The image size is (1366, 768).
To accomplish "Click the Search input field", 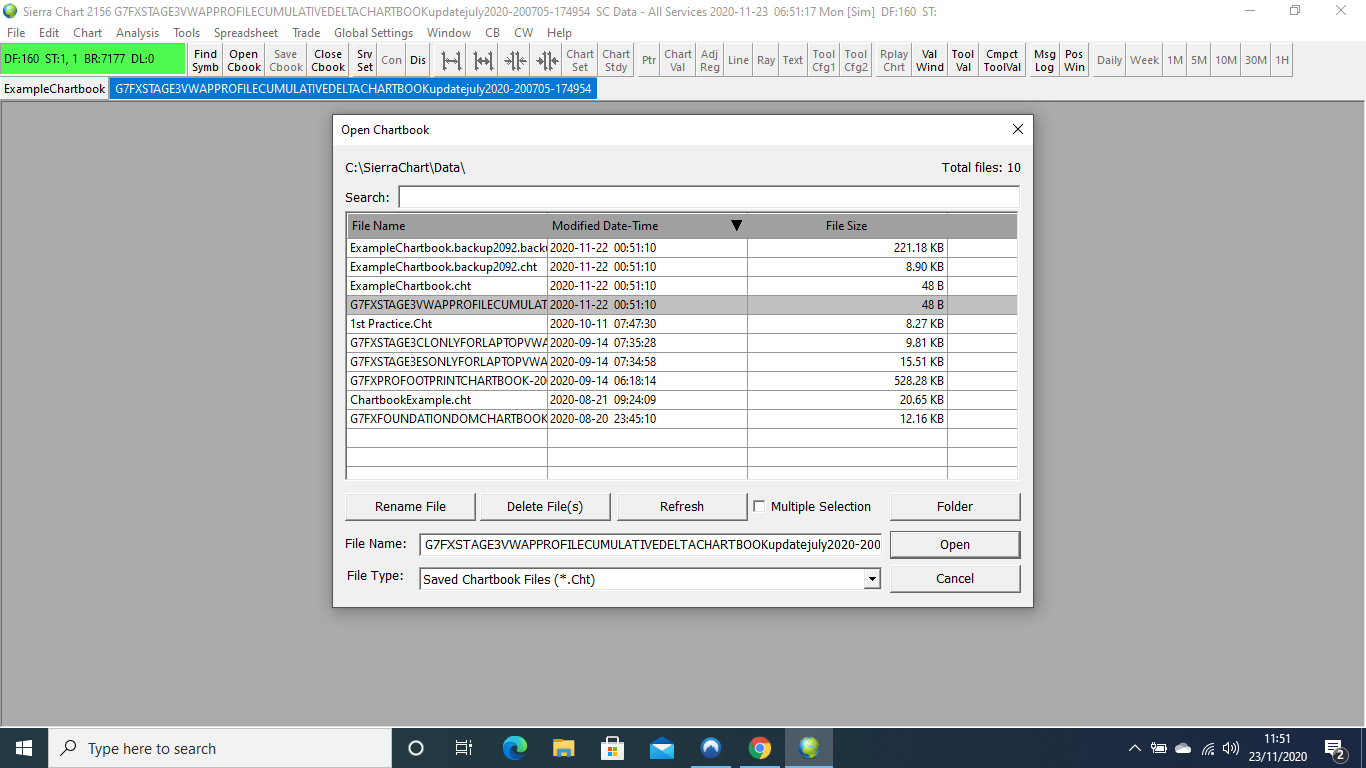I will 708,197.
